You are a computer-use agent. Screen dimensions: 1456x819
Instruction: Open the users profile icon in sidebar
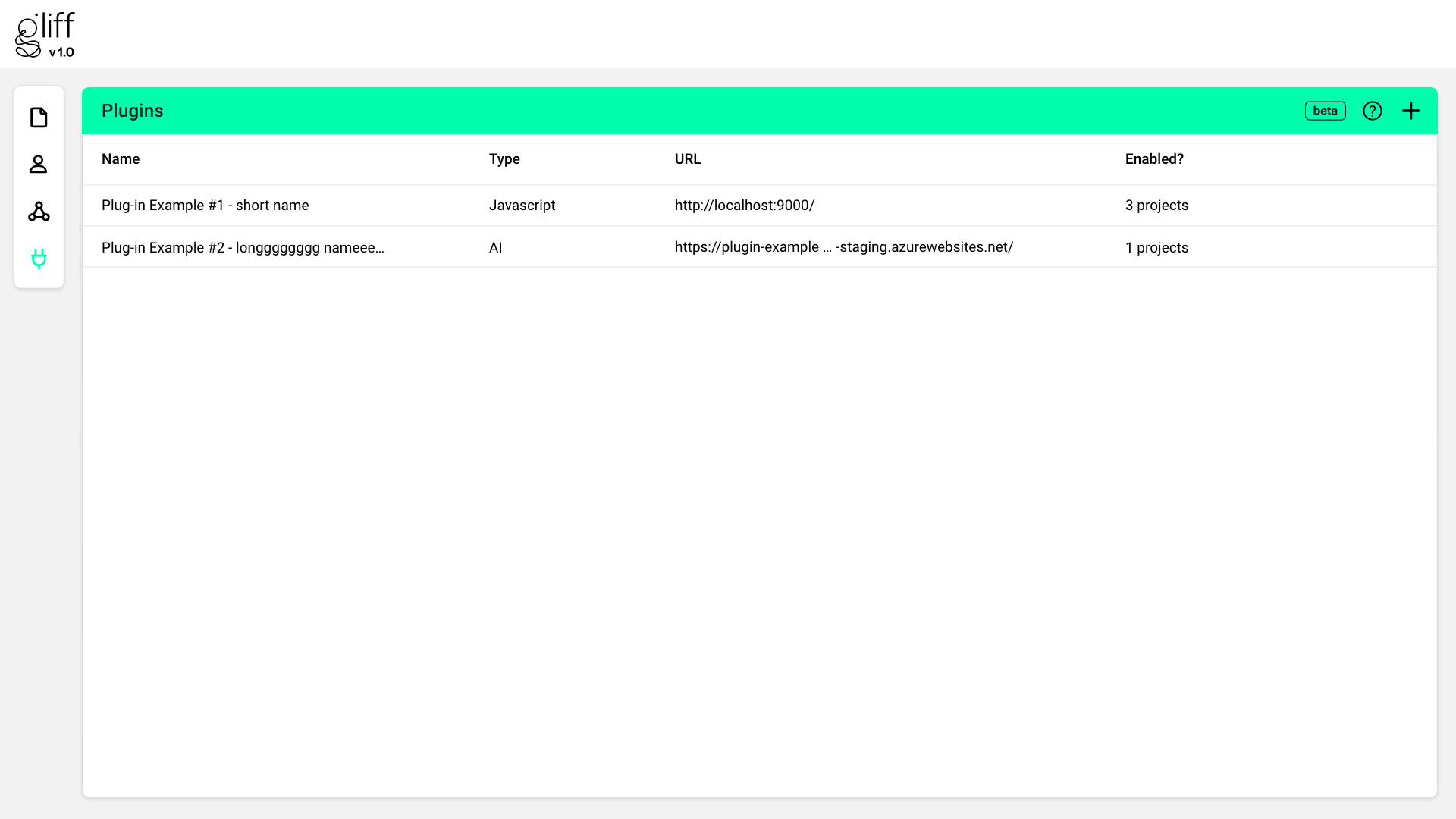click(x=39, y=165)
